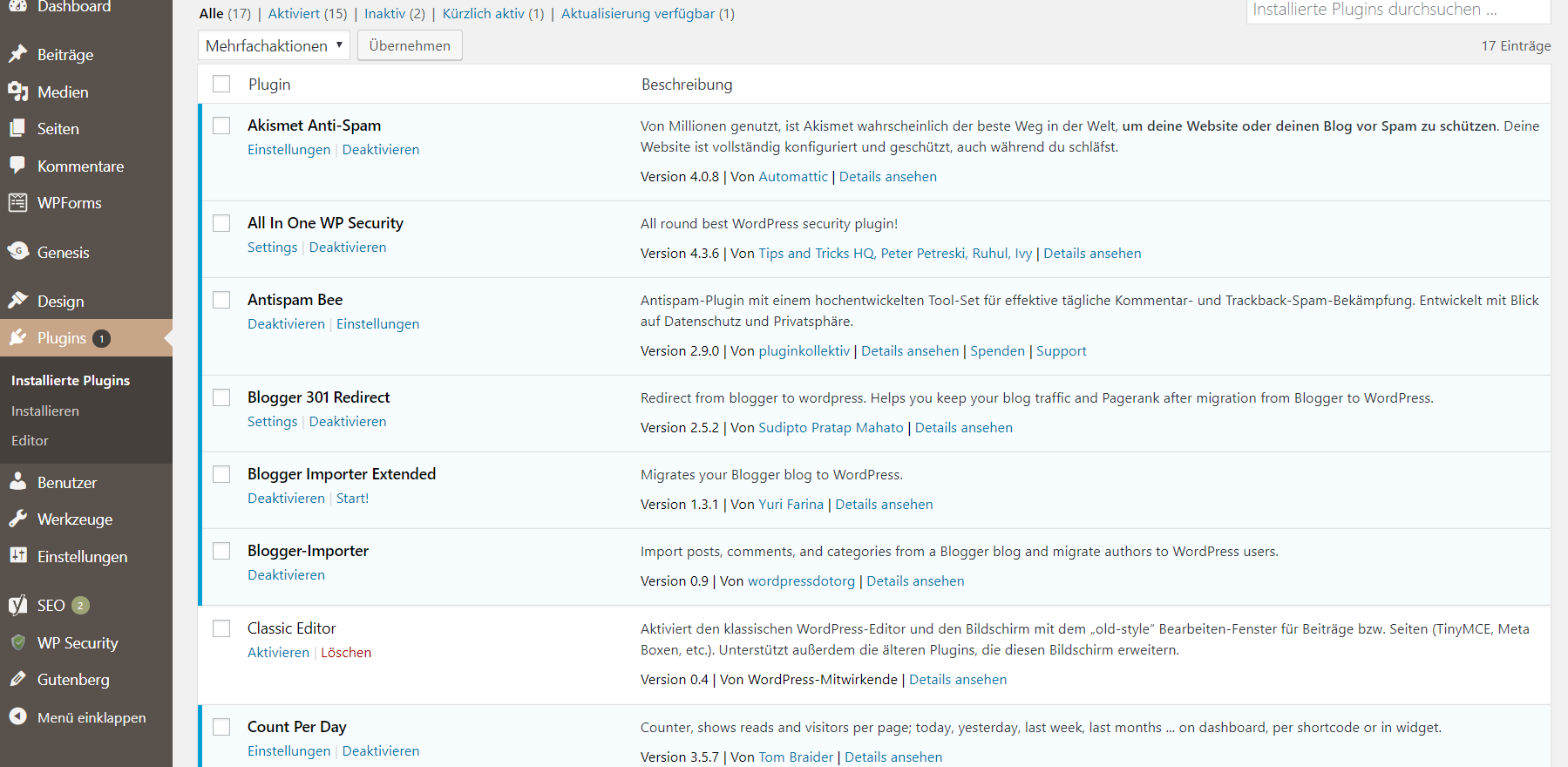The height and width of the screenshot is (767, 1568).
Task: Check the All In One WP Security checkbox
Action: click(221, 223)
